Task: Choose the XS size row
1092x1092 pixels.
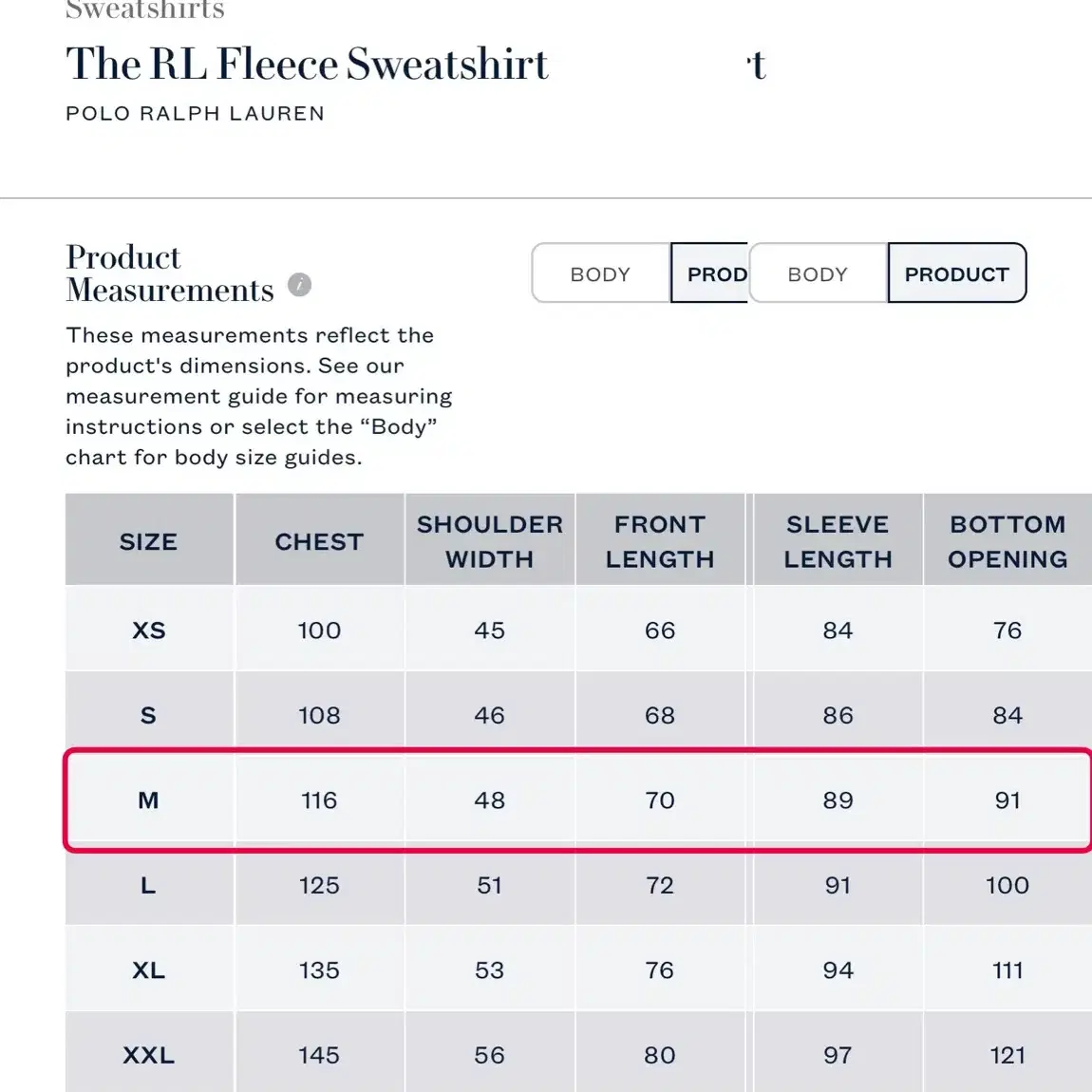Action: tap(578, 629)
